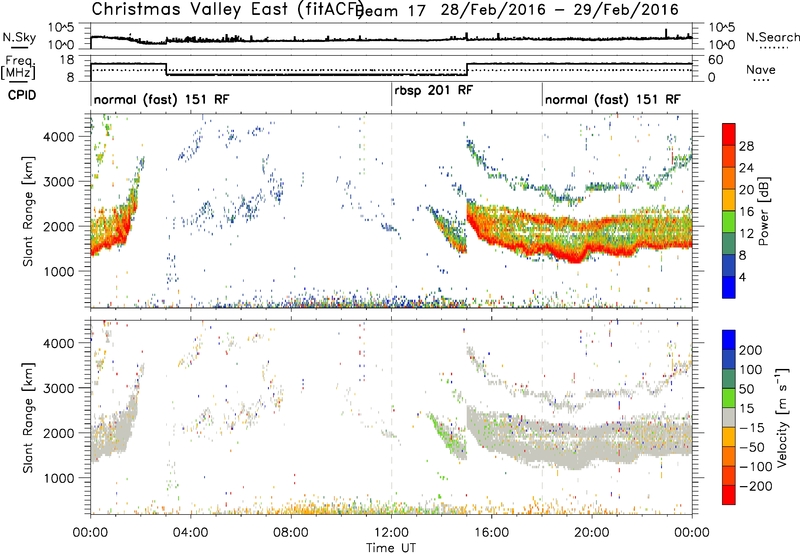
Task: Click the 'N.Search' legend label
Action: pyautogui.click(x=772, y=37)
